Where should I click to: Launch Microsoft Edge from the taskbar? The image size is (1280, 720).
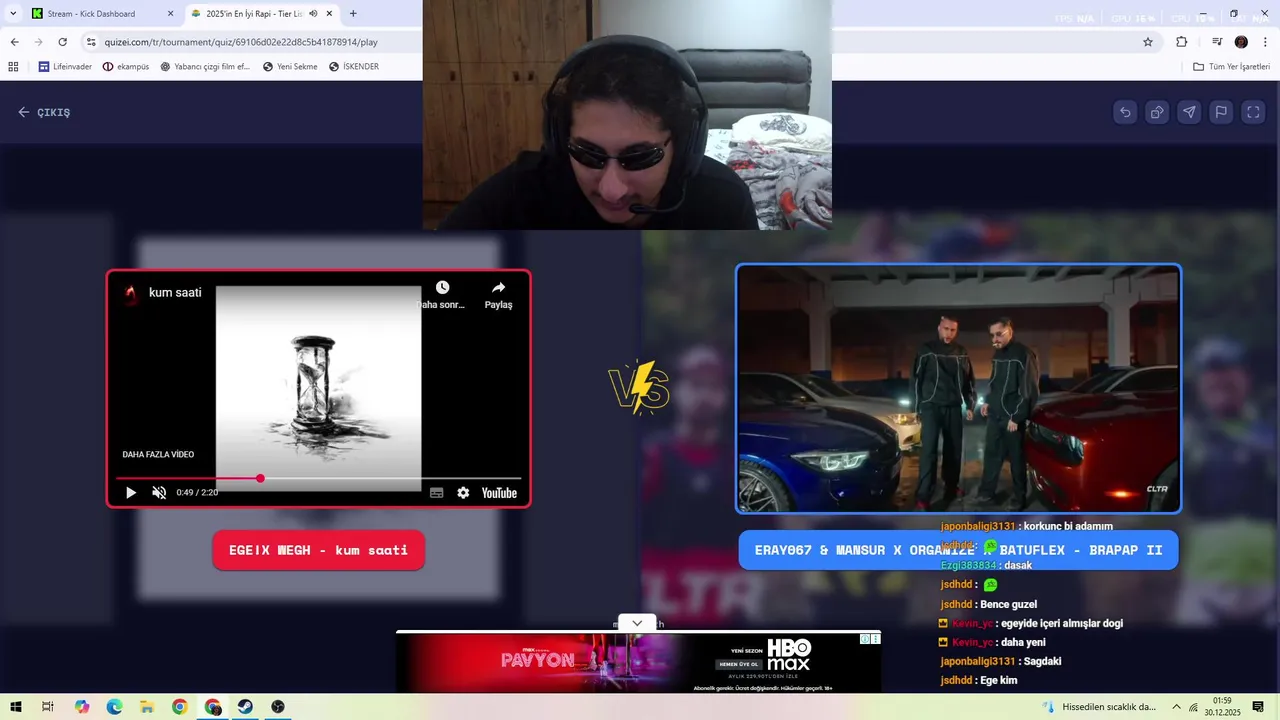pyautogui.click(x=114, y=707)
